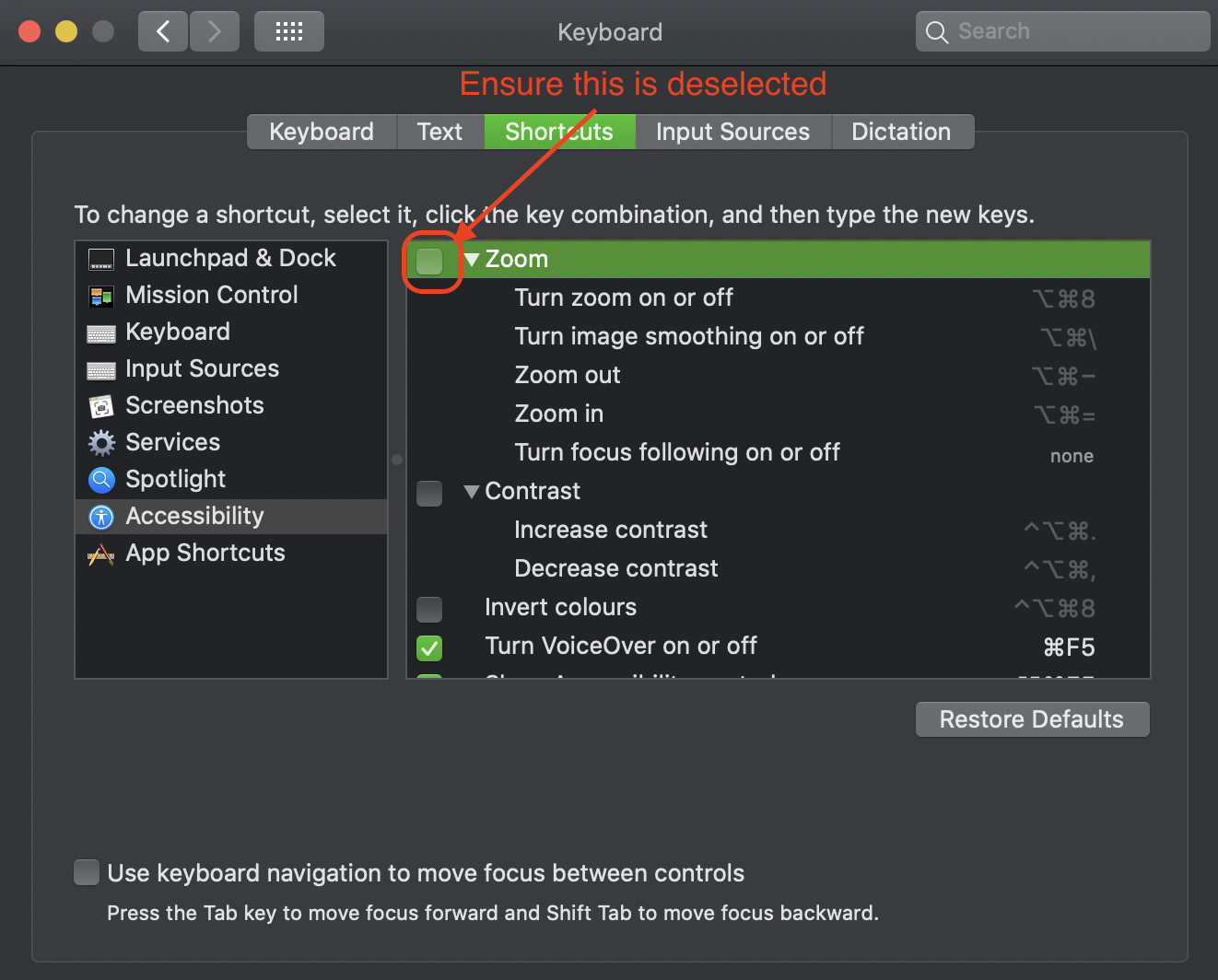Screen dimensions: 1218x980
Task: Go back with the left arrow
Action: coord(163,32)
